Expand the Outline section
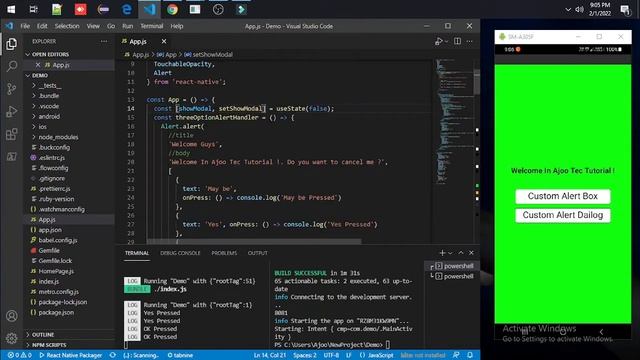 (x=43, y=335)
